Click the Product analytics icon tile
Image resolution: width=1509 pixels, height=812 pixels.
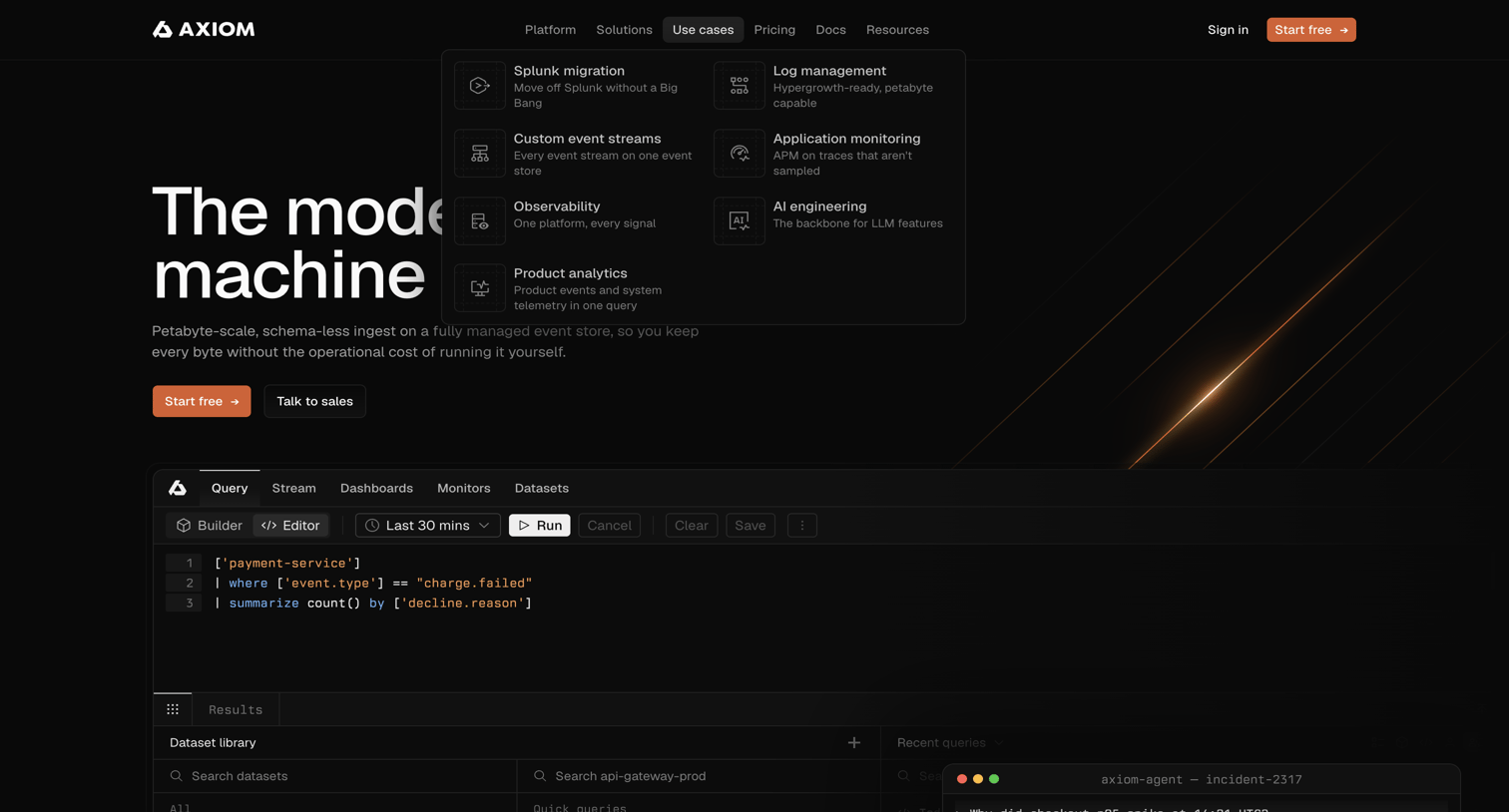tap(480, 288)
